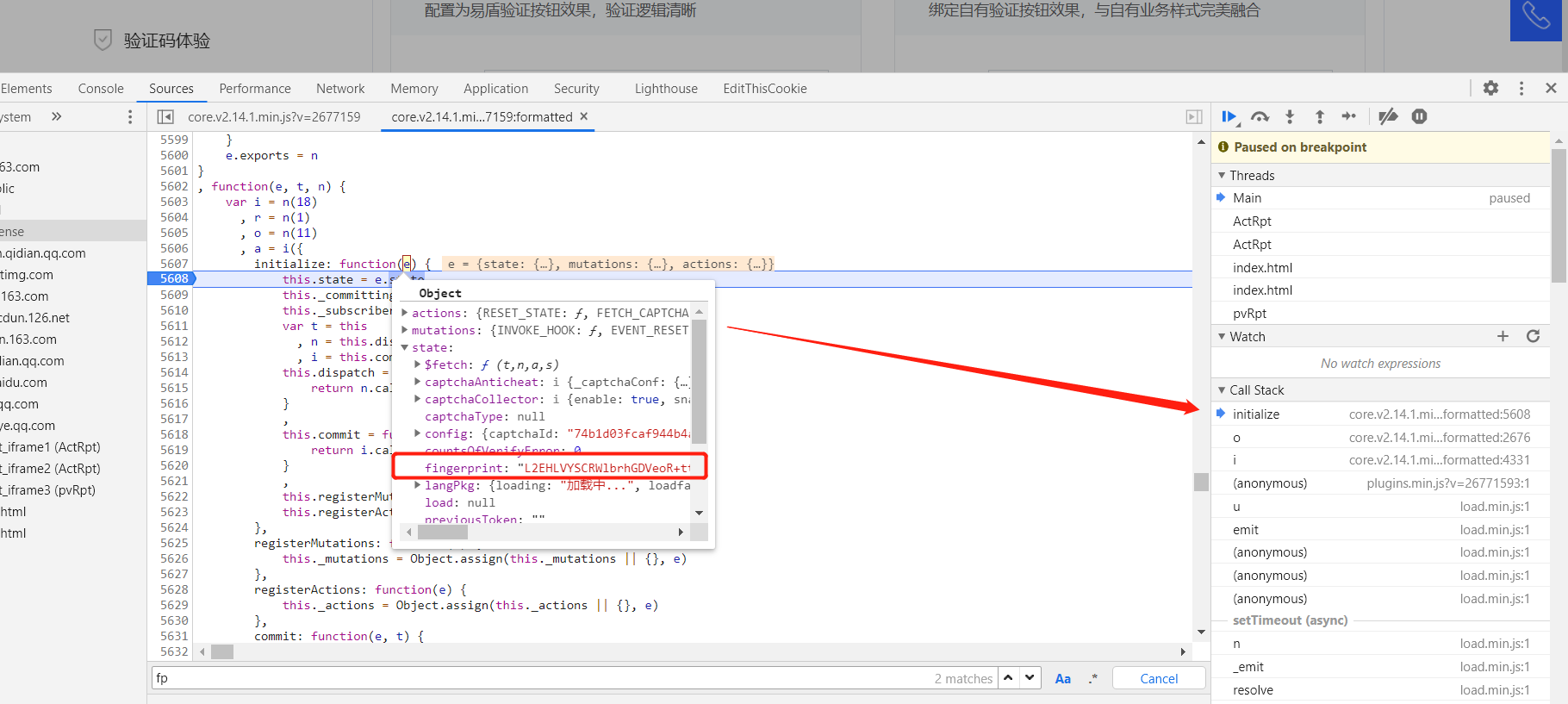1568x704 pixels.
Task: Select the Main thread
Action: click(1381, 197)
